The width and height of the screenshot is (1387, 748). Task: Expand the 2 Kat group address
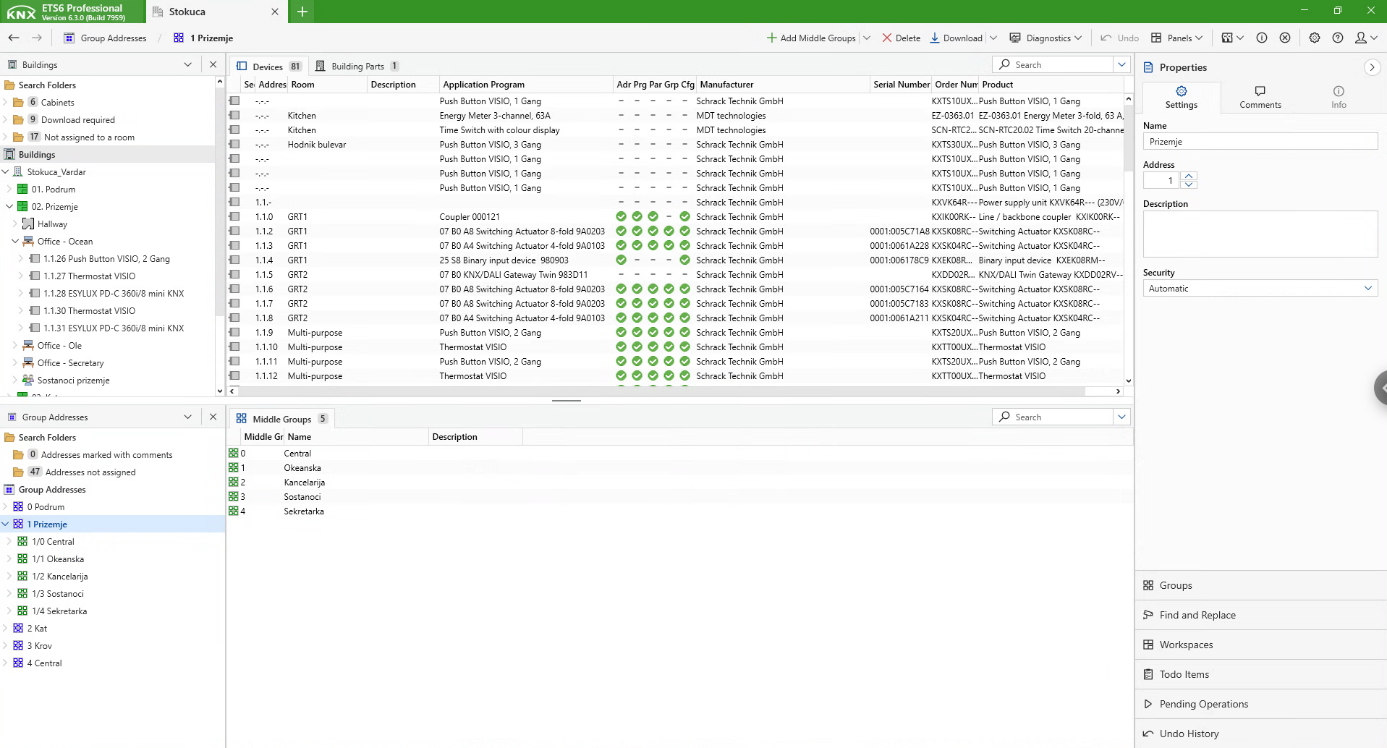(6, 628)
